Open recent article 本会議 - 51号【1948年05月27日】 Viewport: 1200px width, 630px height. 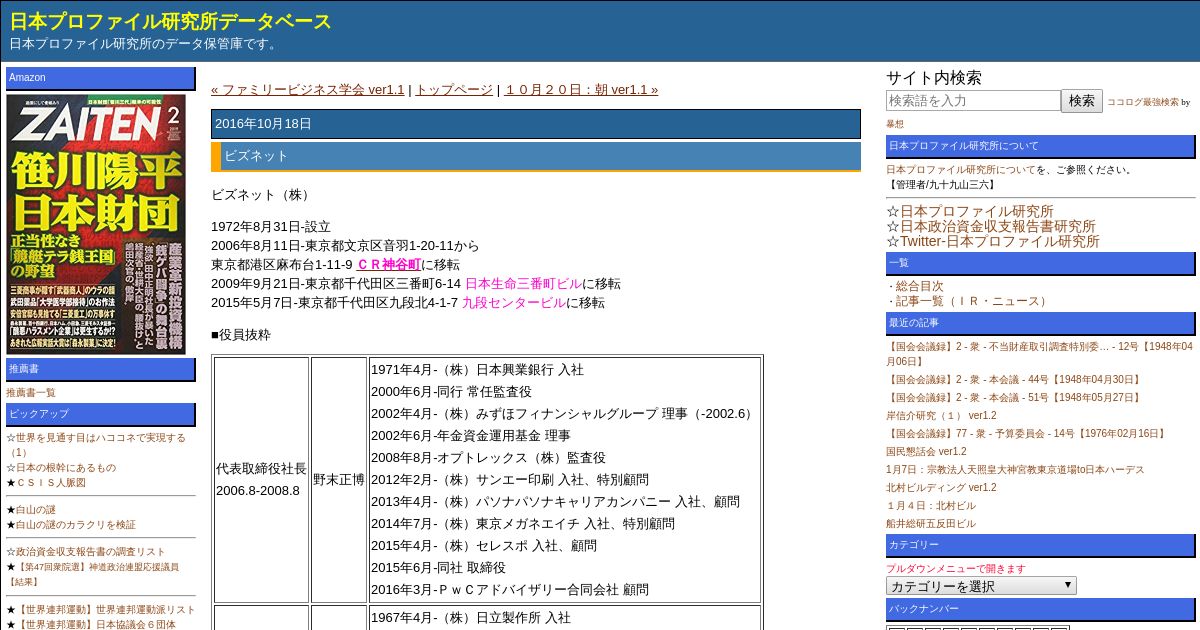pos(1013,398)
